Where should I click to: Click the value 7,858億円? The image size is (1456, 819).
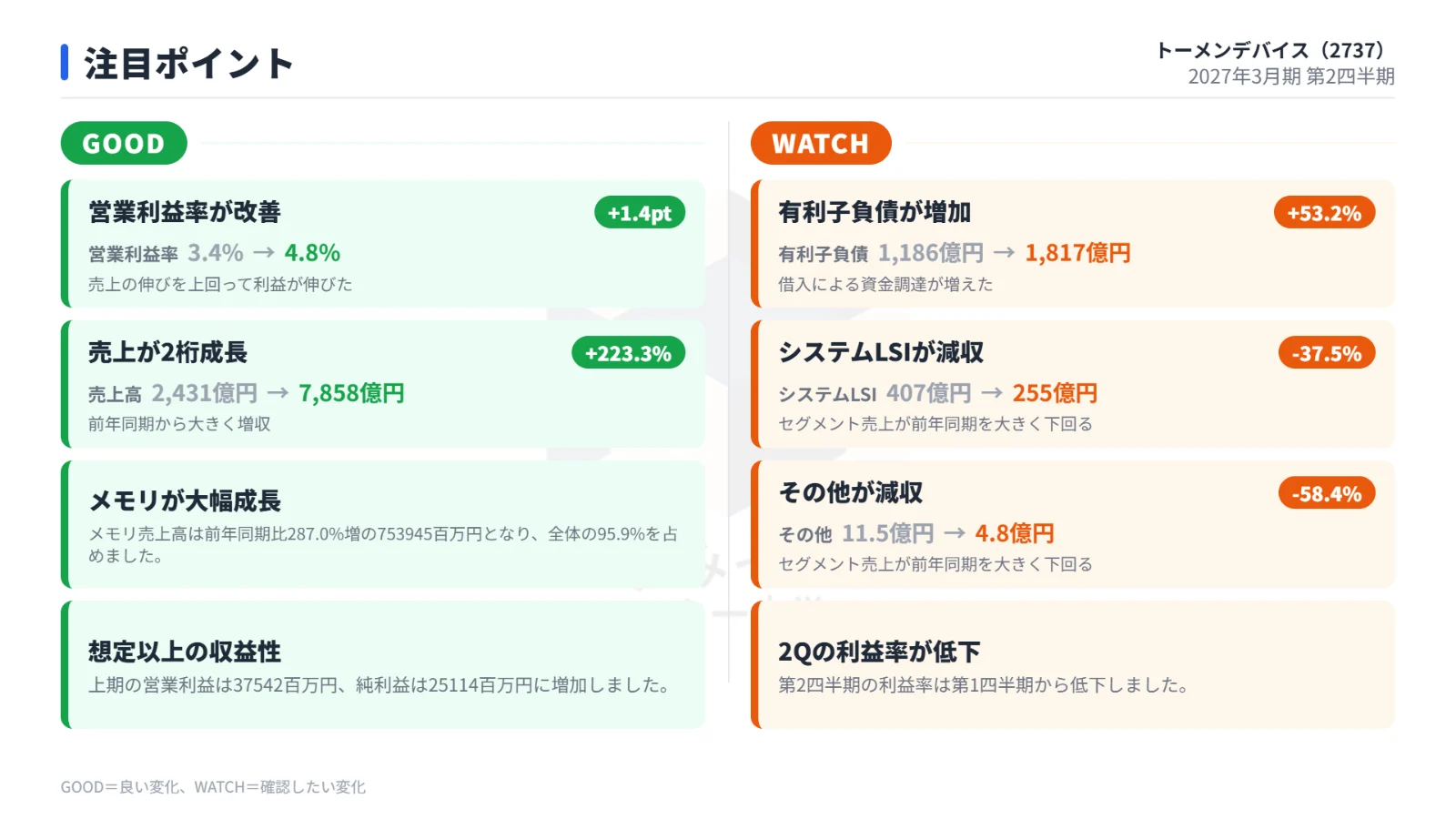tap(352, 392)
